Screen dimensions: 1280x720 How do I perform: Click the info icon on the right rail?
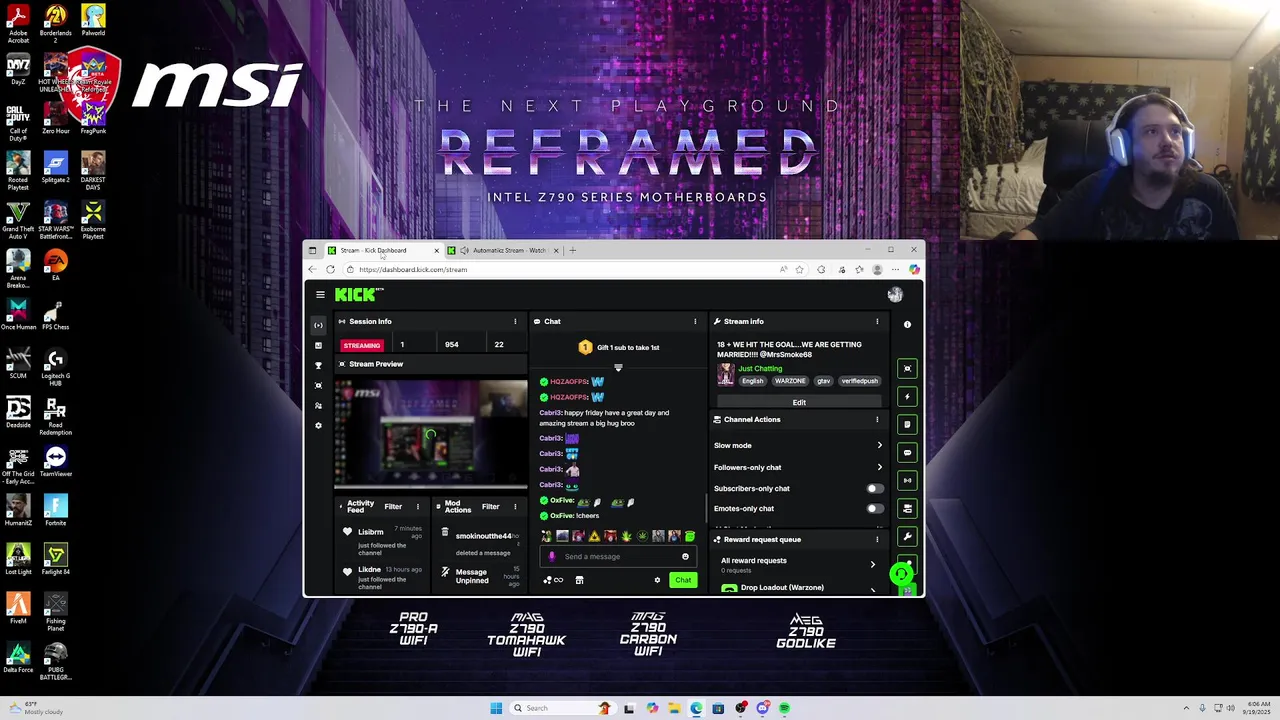click(907, 324)
